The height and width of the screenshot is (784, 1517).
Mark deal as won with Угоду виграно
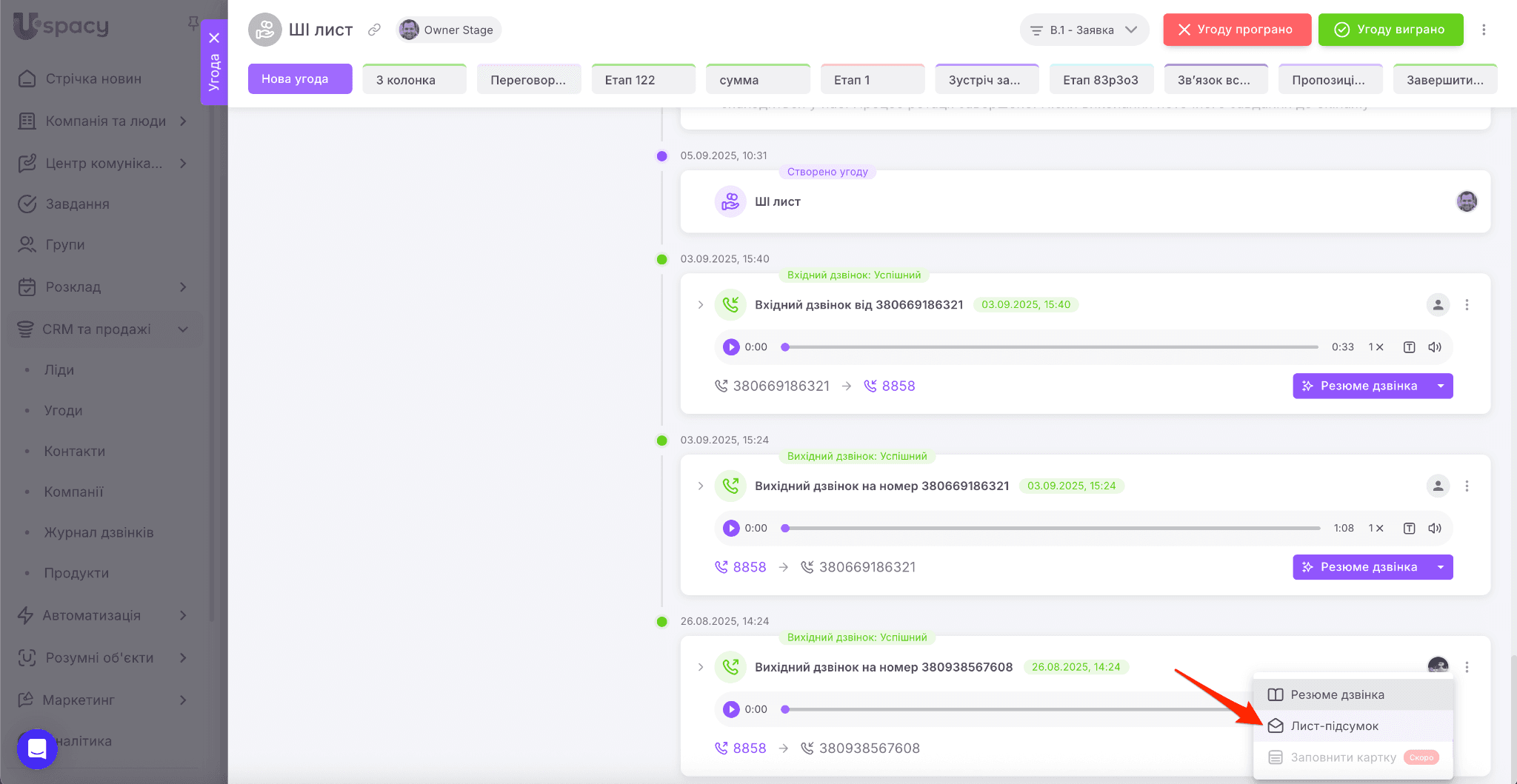pyautogui.click(x=1390, y=30)
